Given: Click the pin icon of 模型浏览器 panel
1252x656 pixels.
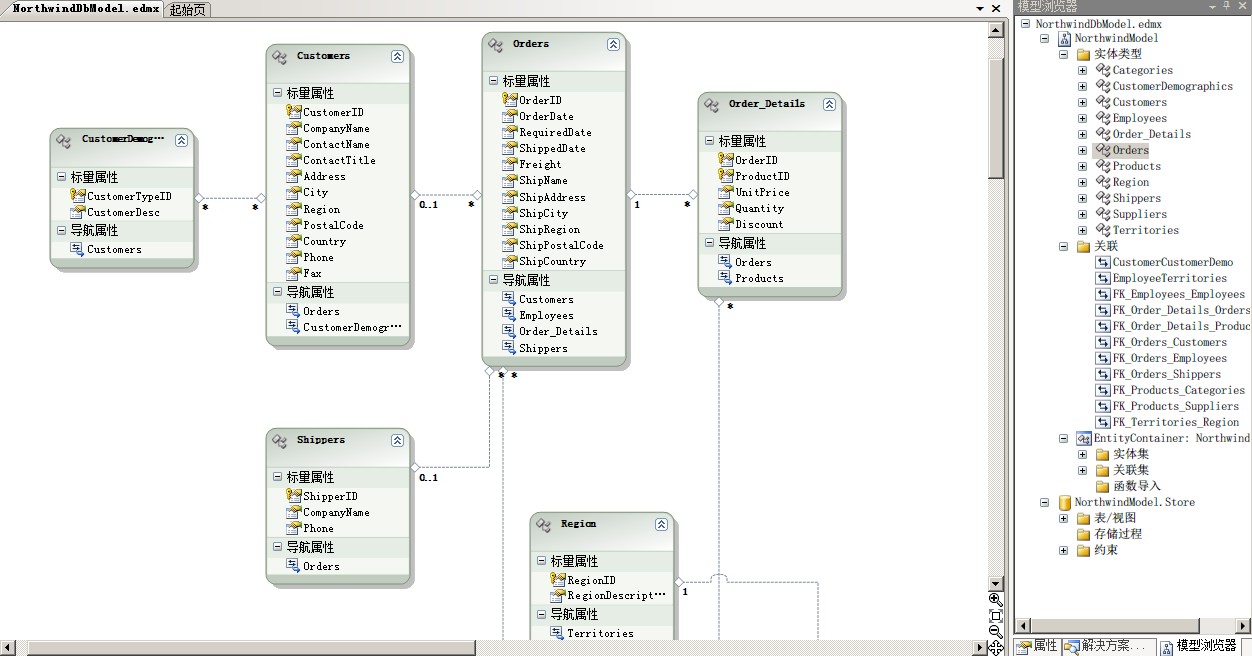Looking at the screenshot, I should (x=1227, y=6).
